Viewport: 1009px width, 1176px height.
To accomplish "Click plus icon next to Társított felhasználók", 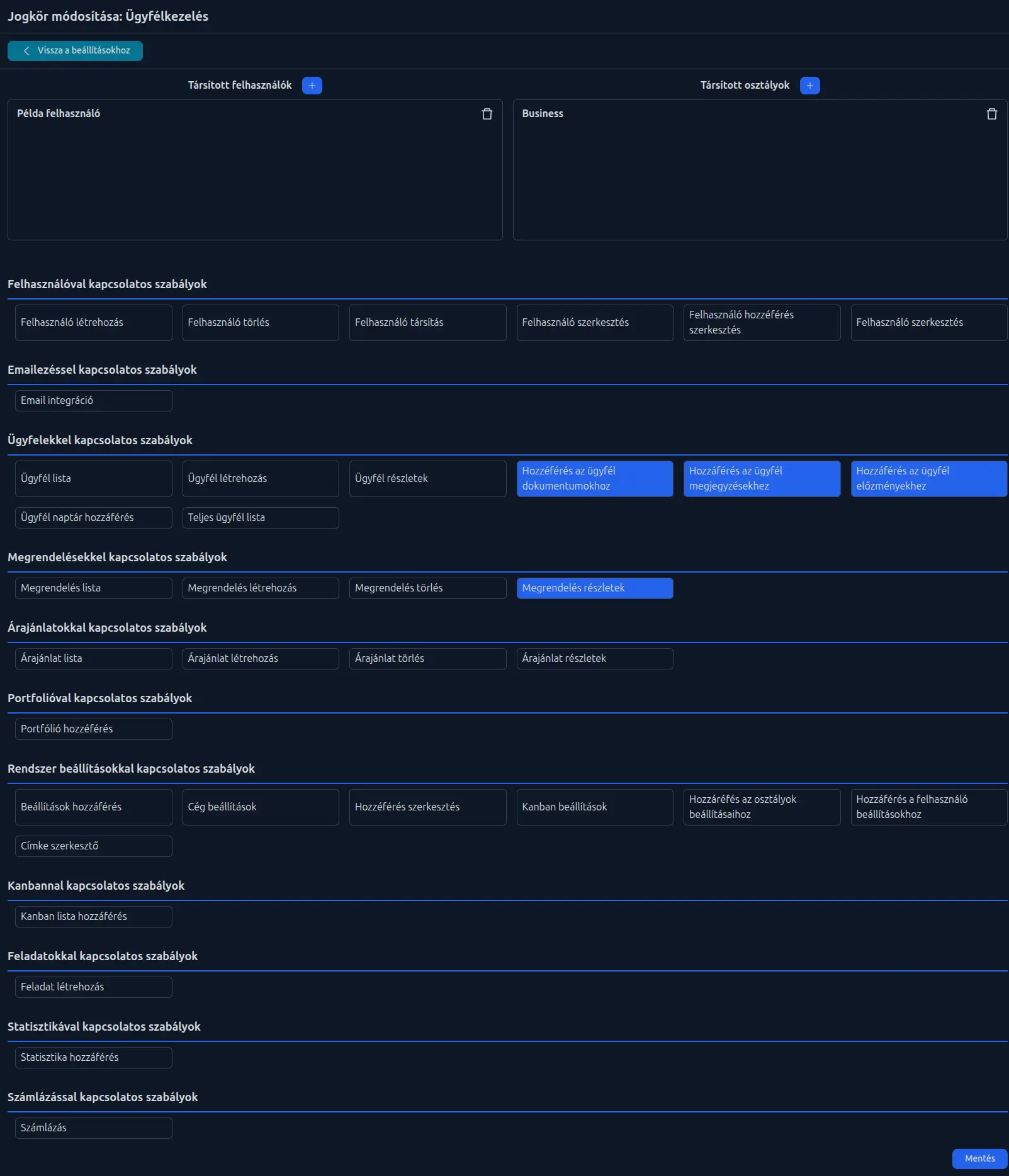I will click(312, 86).
